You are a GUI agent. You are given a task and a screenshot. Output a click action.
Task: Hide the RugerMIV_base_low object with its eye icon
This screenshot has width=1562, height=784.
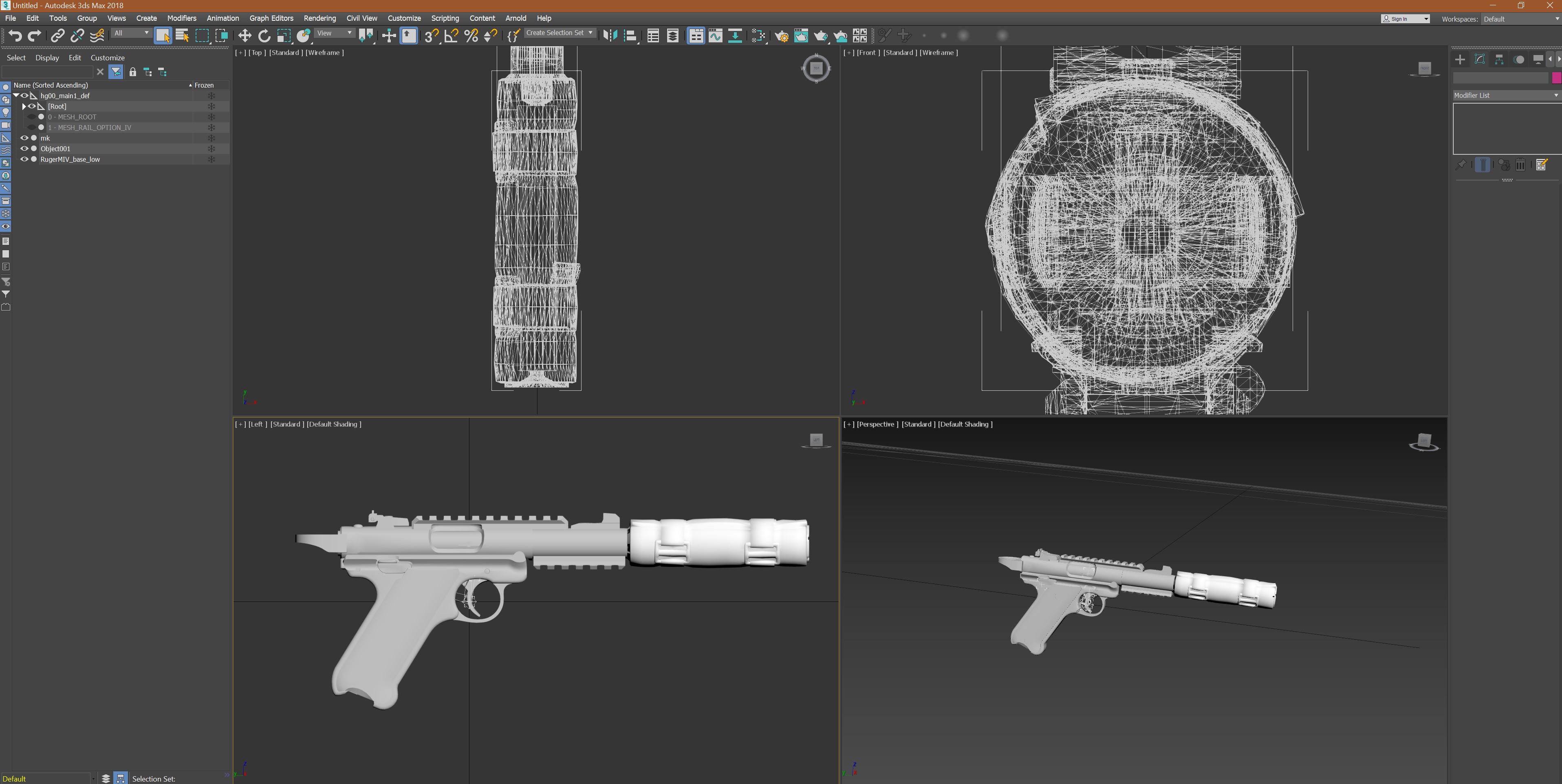(25, 159)
